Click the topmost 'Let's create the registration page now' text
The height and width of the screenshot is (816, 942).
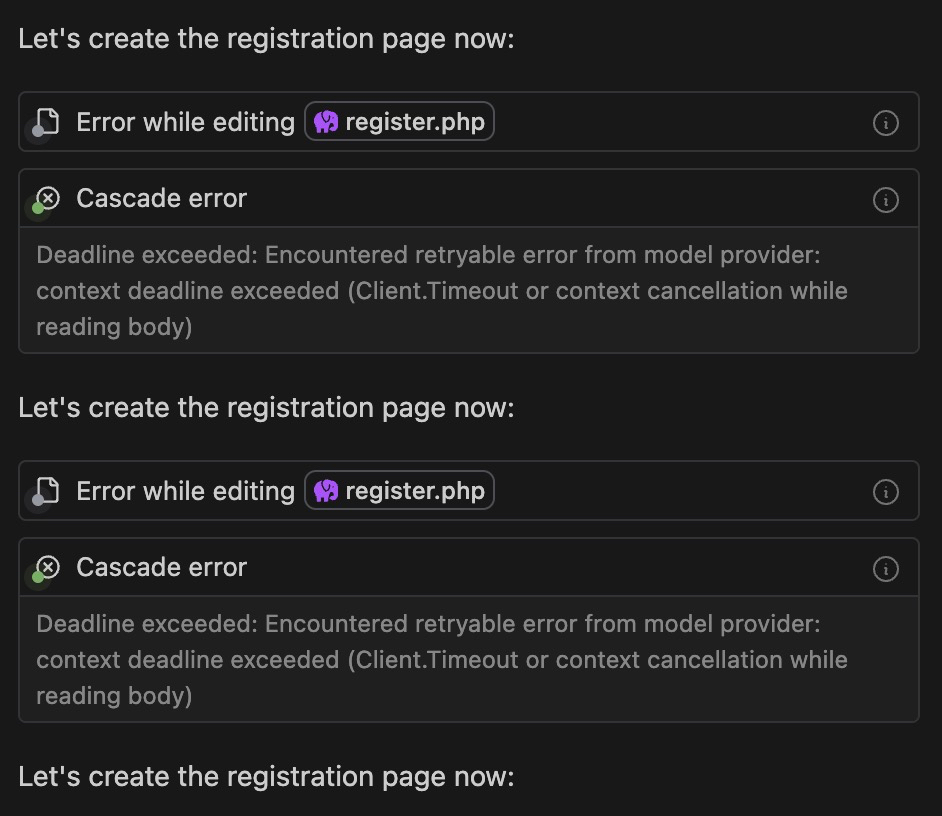[266, 39]
